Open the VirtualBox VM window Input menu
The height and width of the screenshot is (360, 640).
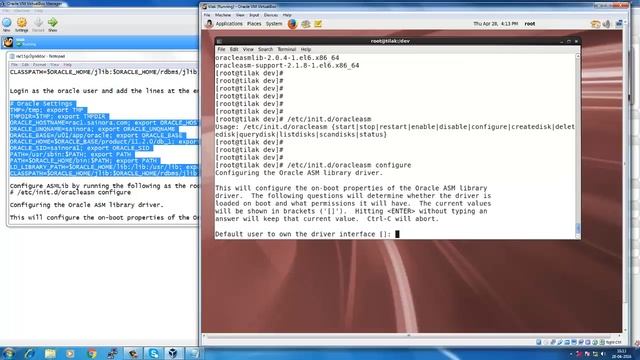(x=254, y=15)
